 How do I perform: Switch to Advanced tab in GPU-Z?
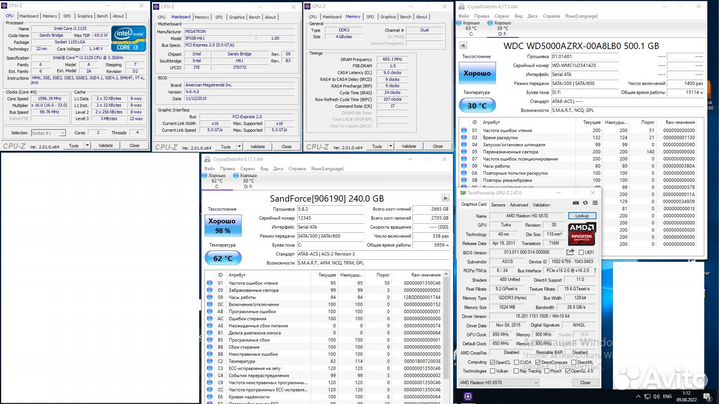point(519,205)
